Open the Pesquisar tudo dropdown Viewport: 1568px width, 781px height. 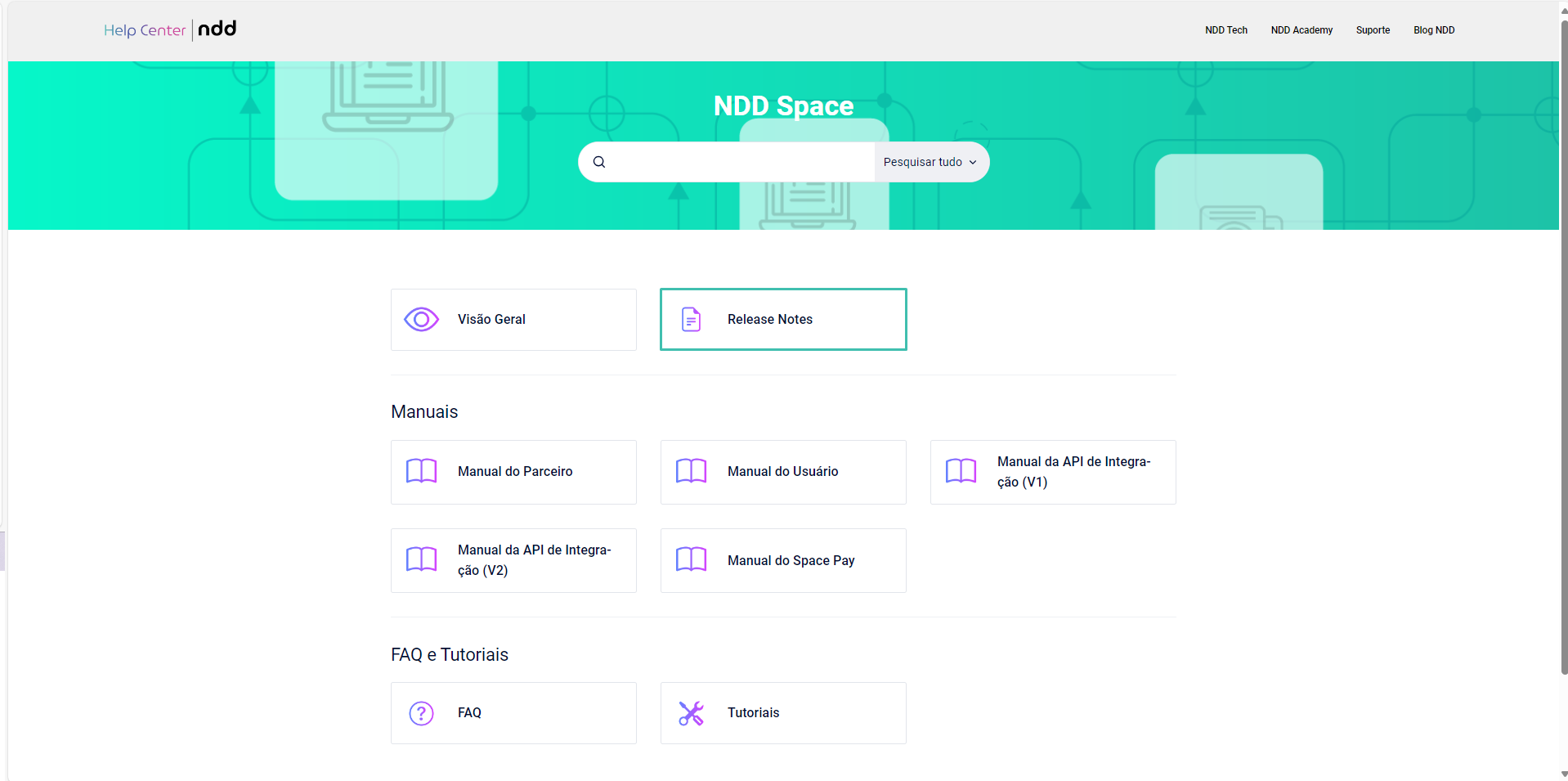click(x=931, y=162)
